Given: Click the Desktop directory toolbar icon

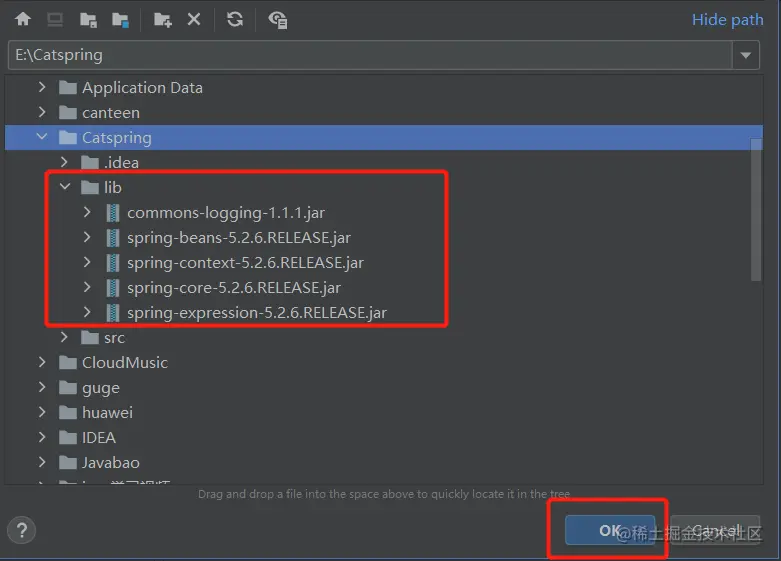Looking at the screenshot, I should coord(55,19).
